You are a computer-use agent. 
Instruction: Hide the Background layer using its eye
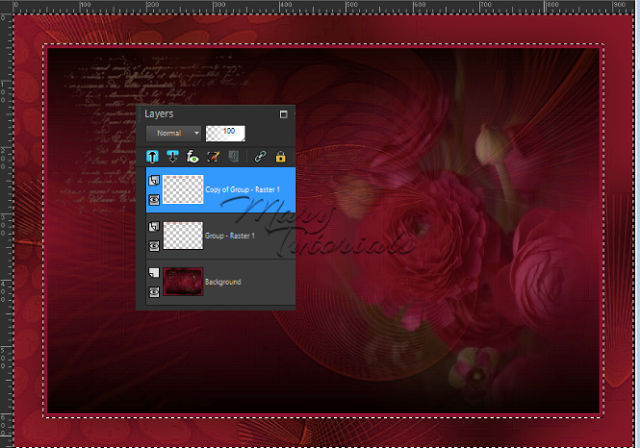pos(153,291)
